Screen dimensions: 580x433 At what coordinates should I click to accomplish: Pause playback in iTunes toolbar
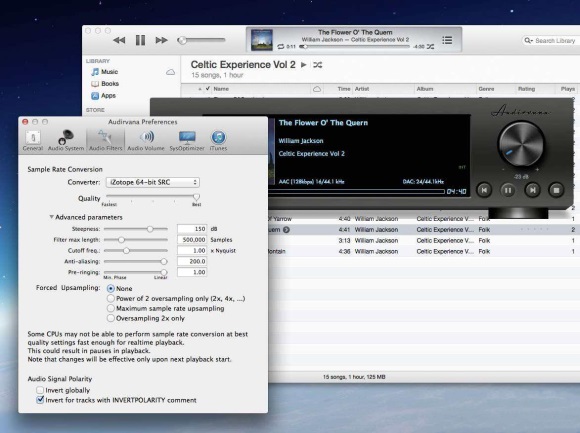(140, 40)
